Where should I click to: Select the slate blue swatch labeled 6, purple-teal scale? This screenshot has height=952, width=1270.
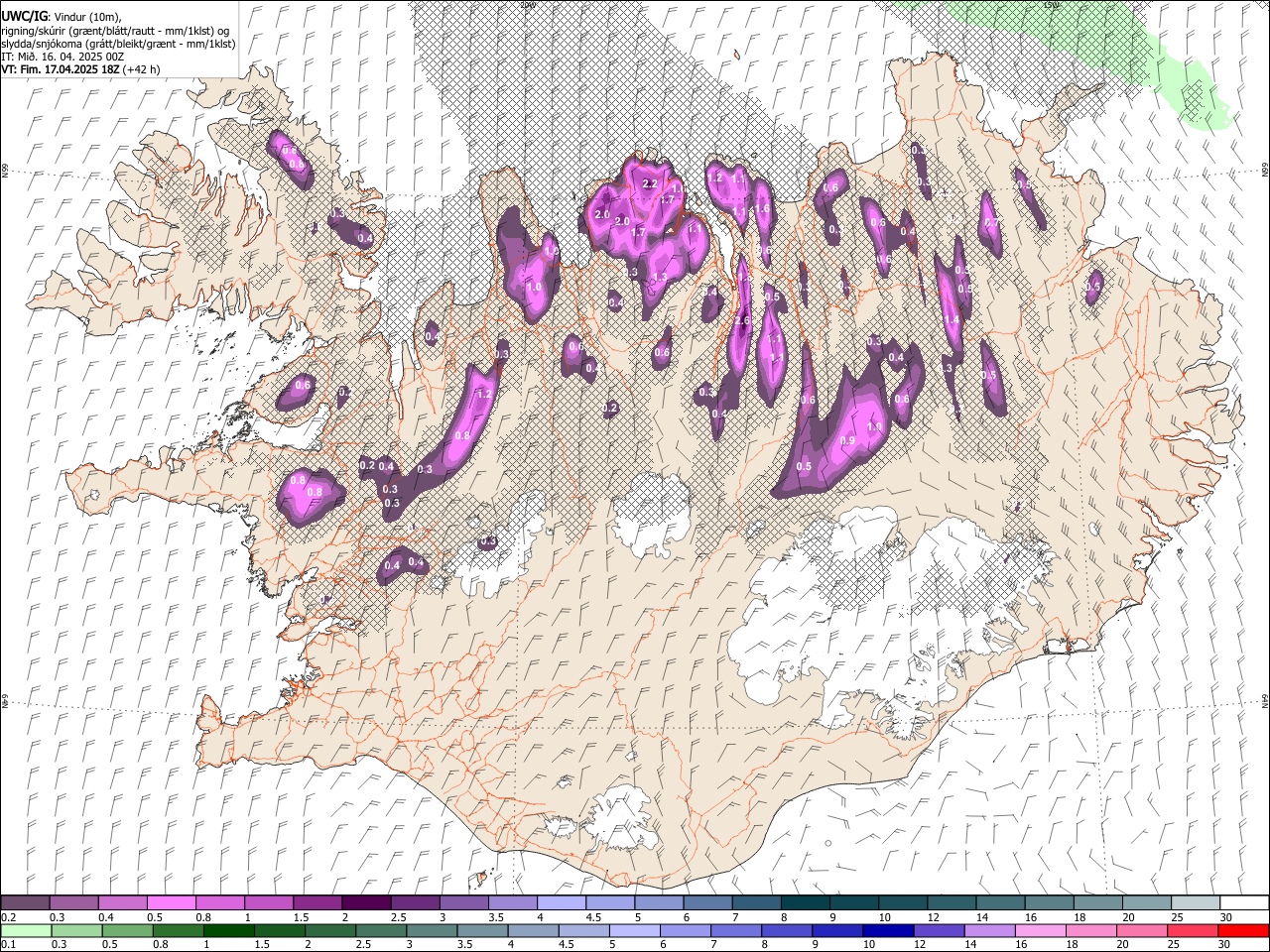(707, 903)
